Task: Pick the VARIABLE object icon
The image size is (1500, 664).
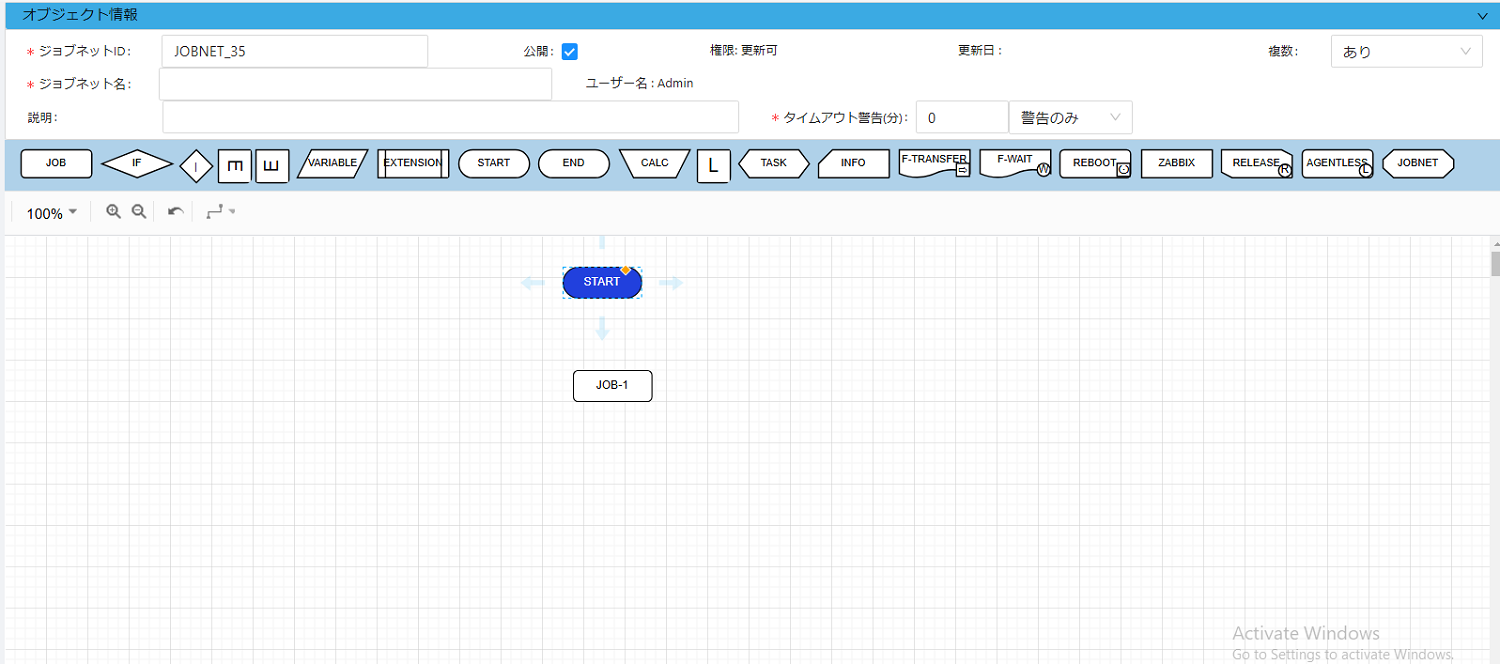Action: tap(332, 163)
